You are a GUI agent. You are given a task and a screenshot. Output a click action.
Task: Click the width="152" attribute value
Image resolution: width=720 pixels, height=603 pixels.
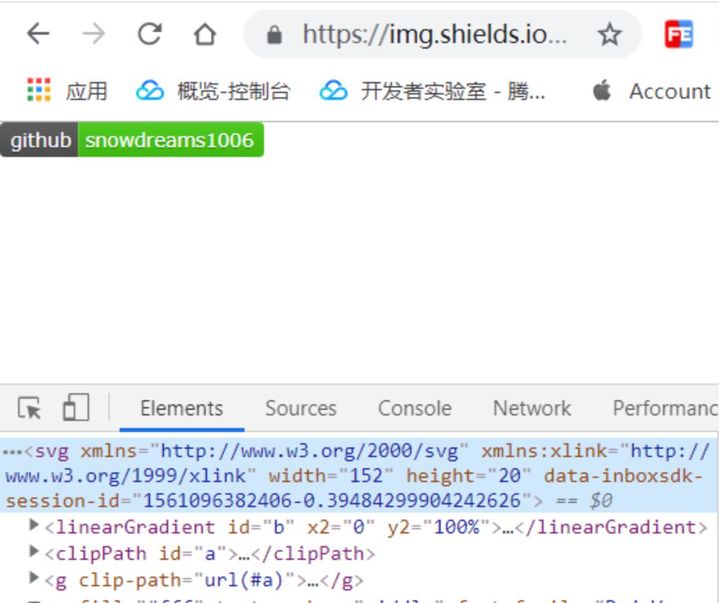(366, 476)
